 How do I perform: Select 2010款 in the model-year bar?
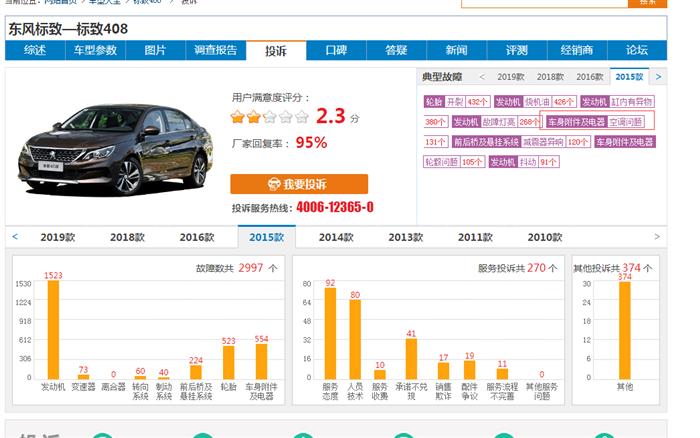point(545,237)
